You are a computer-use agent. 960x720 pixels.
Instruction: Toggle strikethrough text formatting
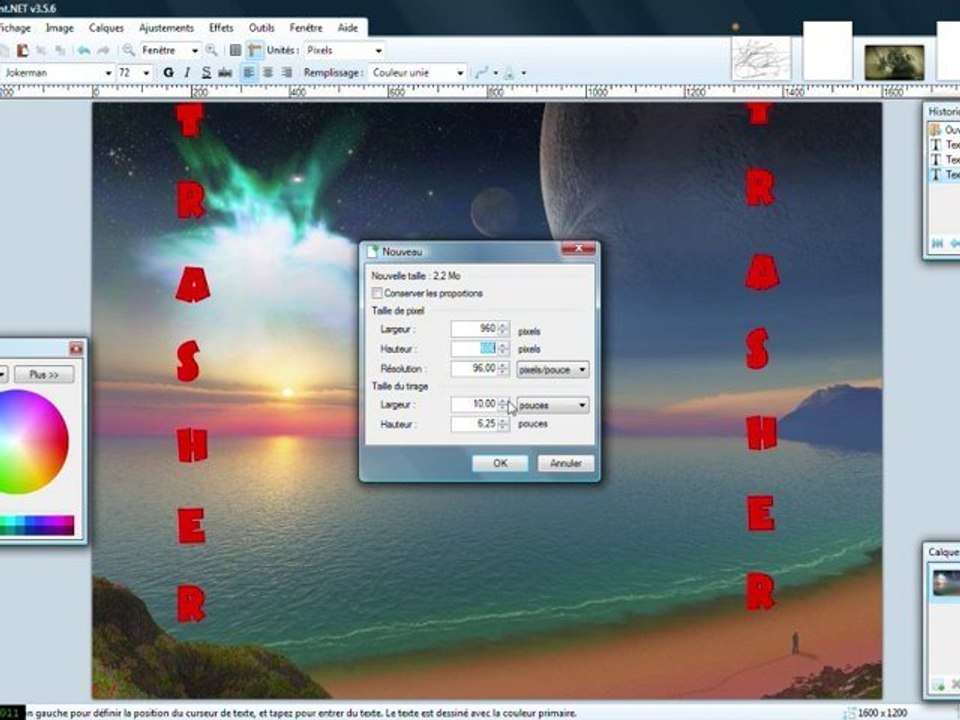(x=225, y=72)
